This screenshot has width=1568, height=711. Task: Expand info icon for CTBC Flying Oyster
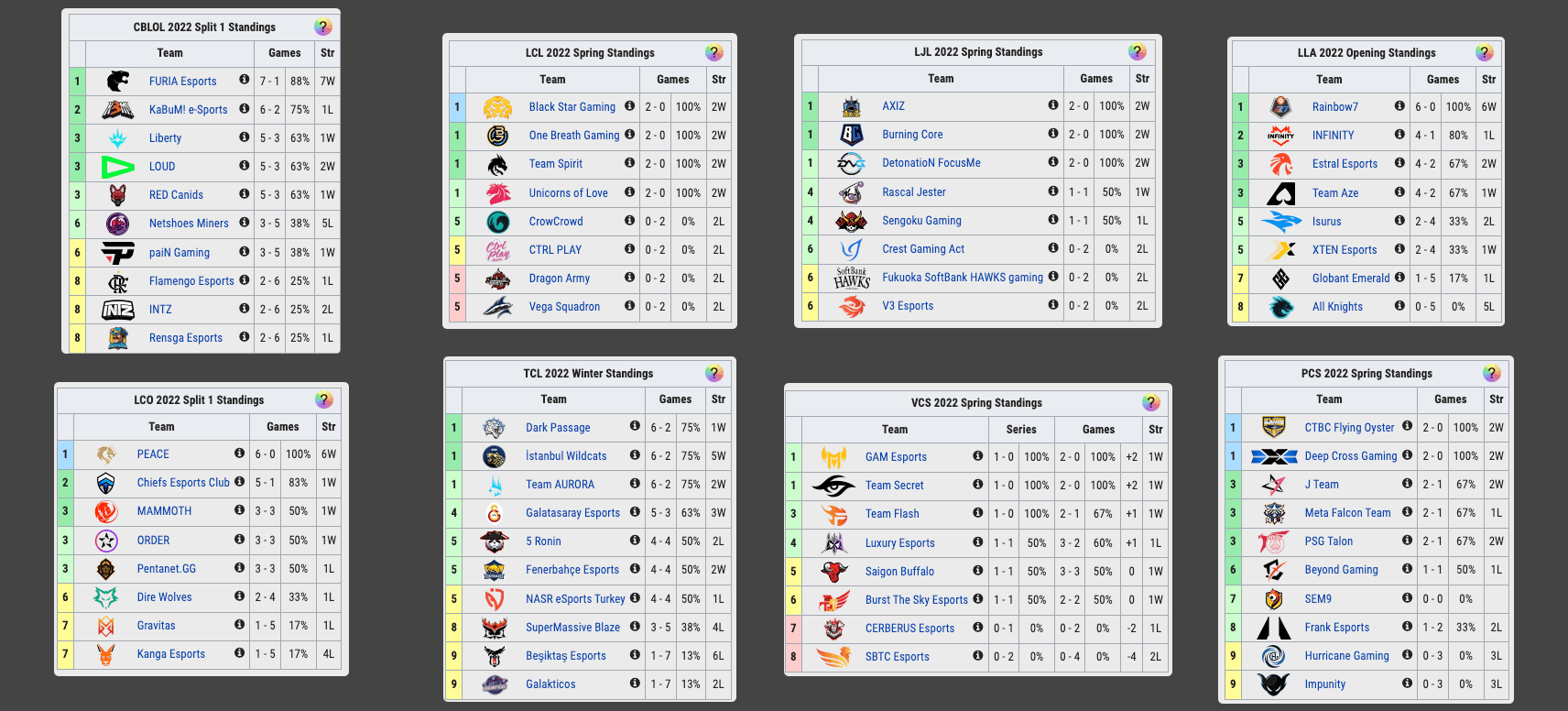1408,425
